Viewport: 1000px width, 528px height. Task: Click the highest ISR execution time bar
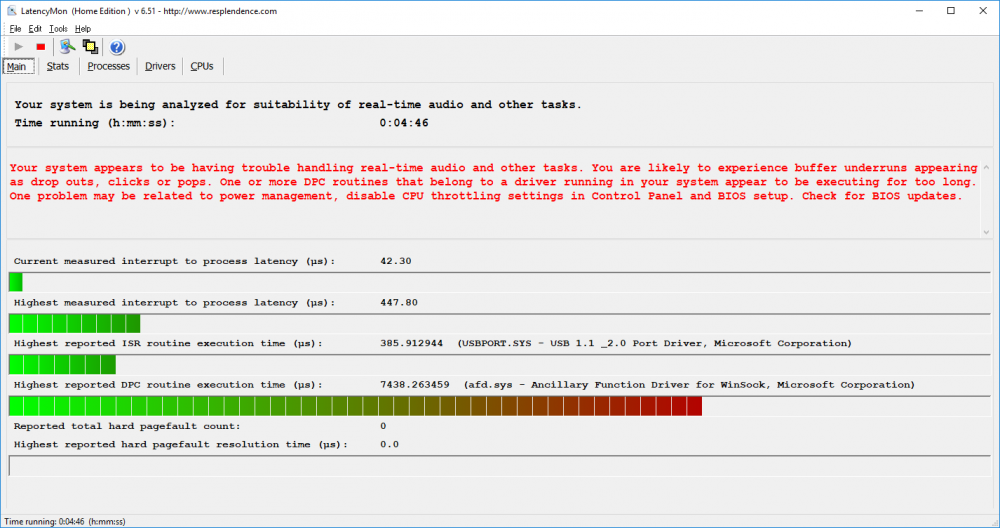pos(62,365)
